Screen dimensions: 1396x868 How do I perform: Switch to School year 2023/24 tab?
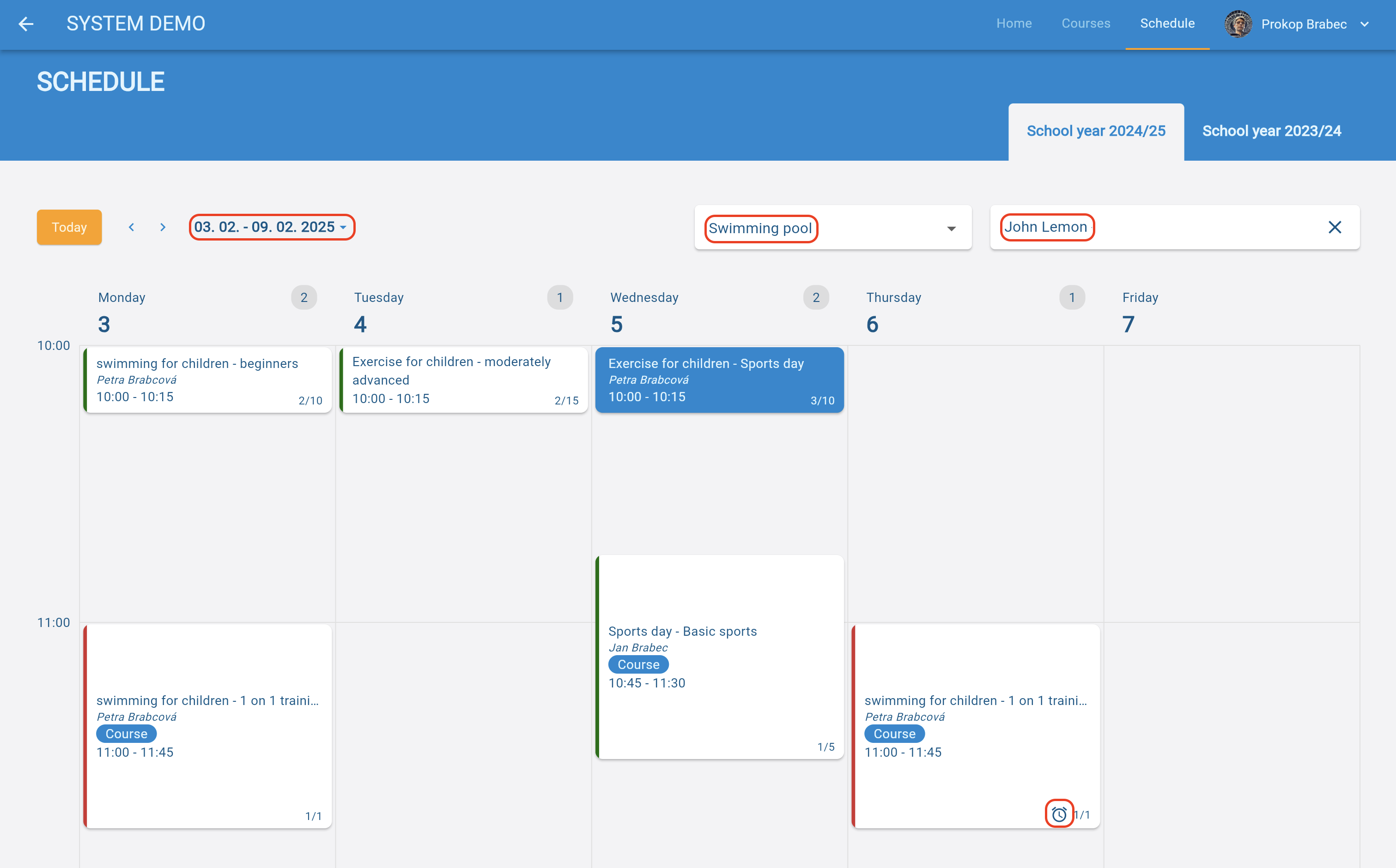point(1271,131)
